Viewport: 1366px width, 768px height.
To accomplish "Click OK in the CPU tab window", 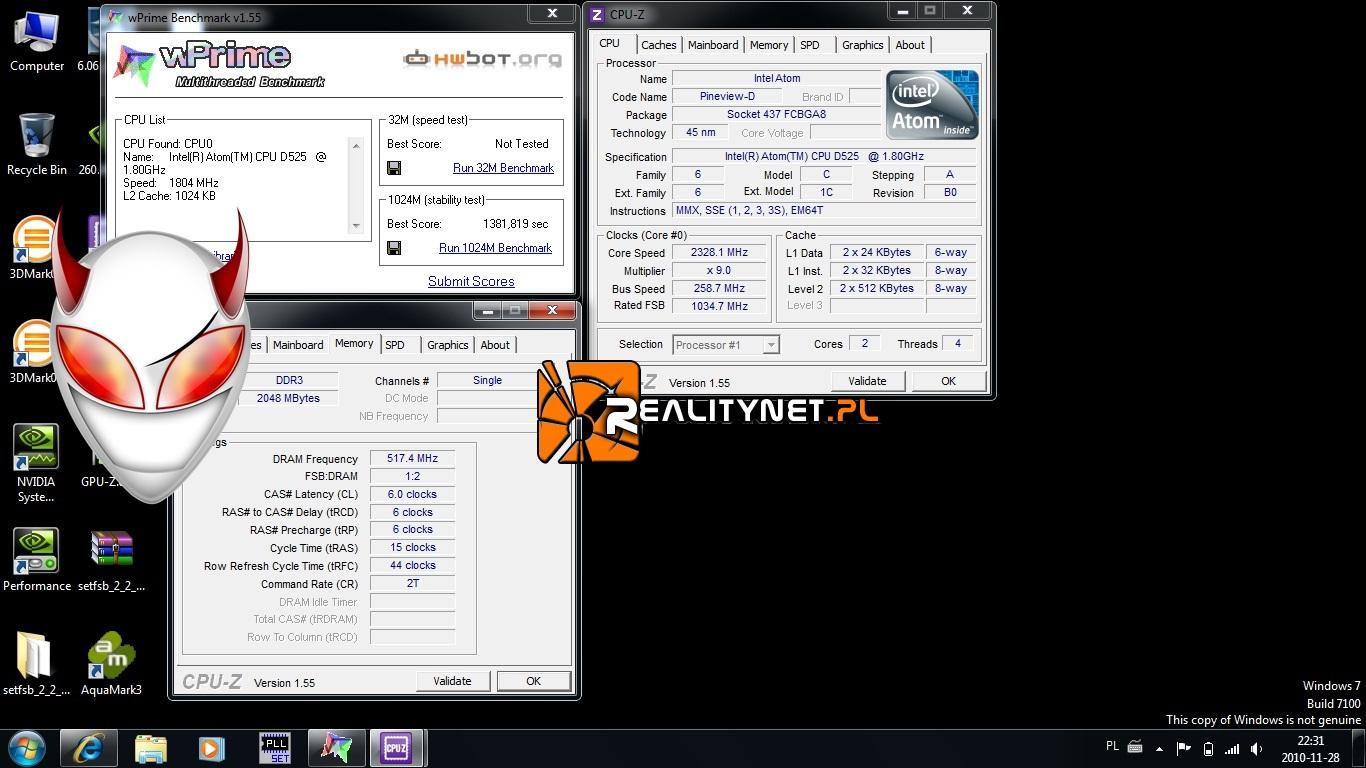I will [x=948, y=381].
